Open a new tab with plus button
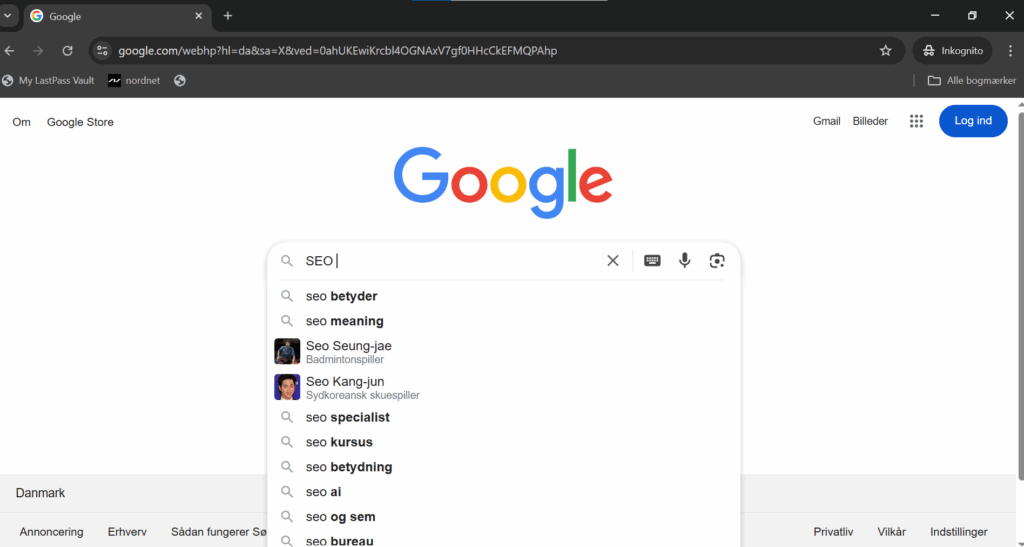This screenshot has width=1024, height=547. pyautogui.click(x=227, y=16)
